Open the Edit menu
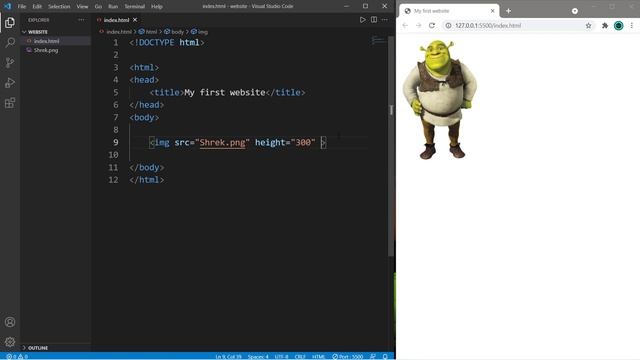 click(37, 7)
